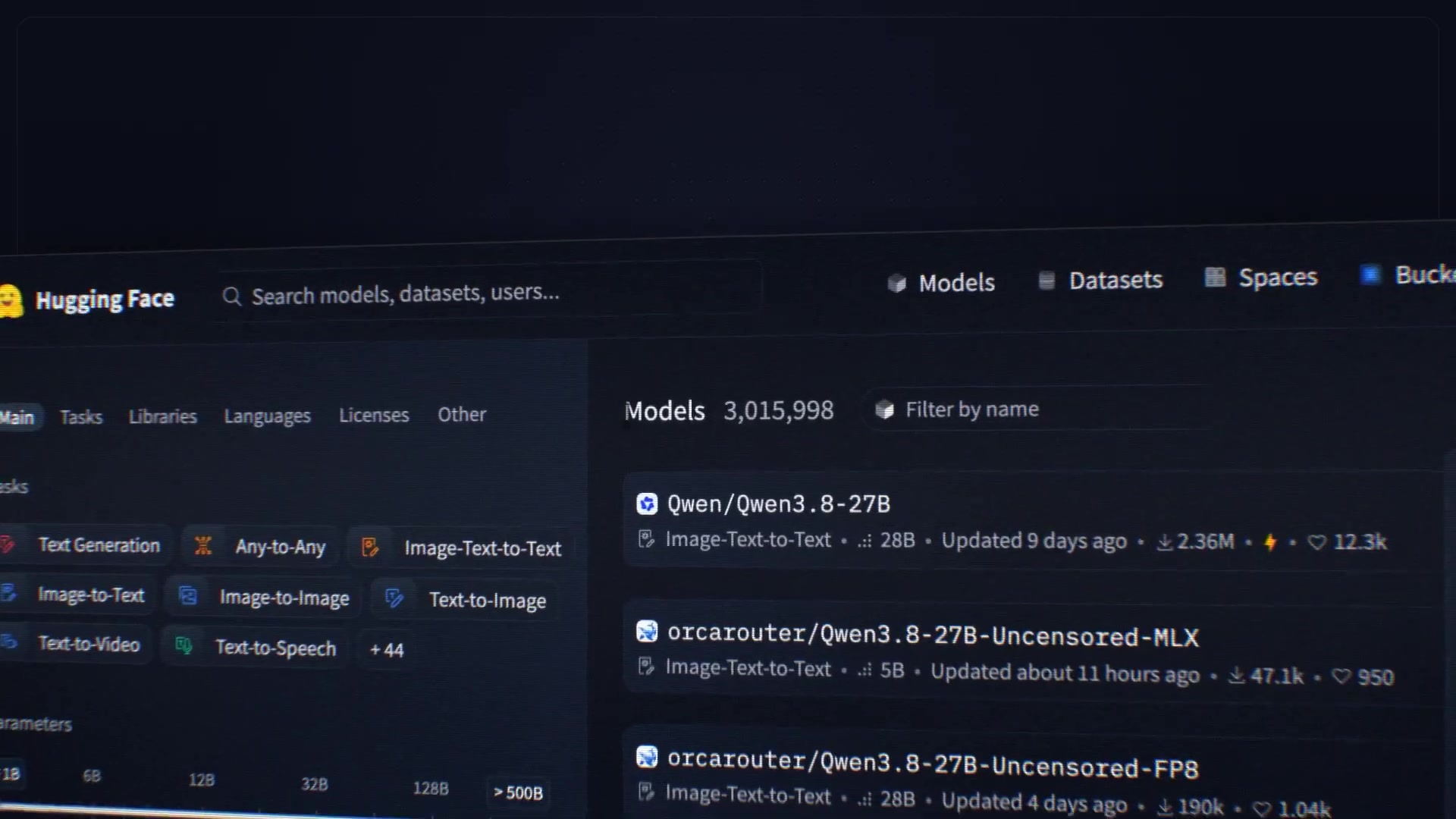Switch to the Libraries filter tab

(x=162, y=416)
